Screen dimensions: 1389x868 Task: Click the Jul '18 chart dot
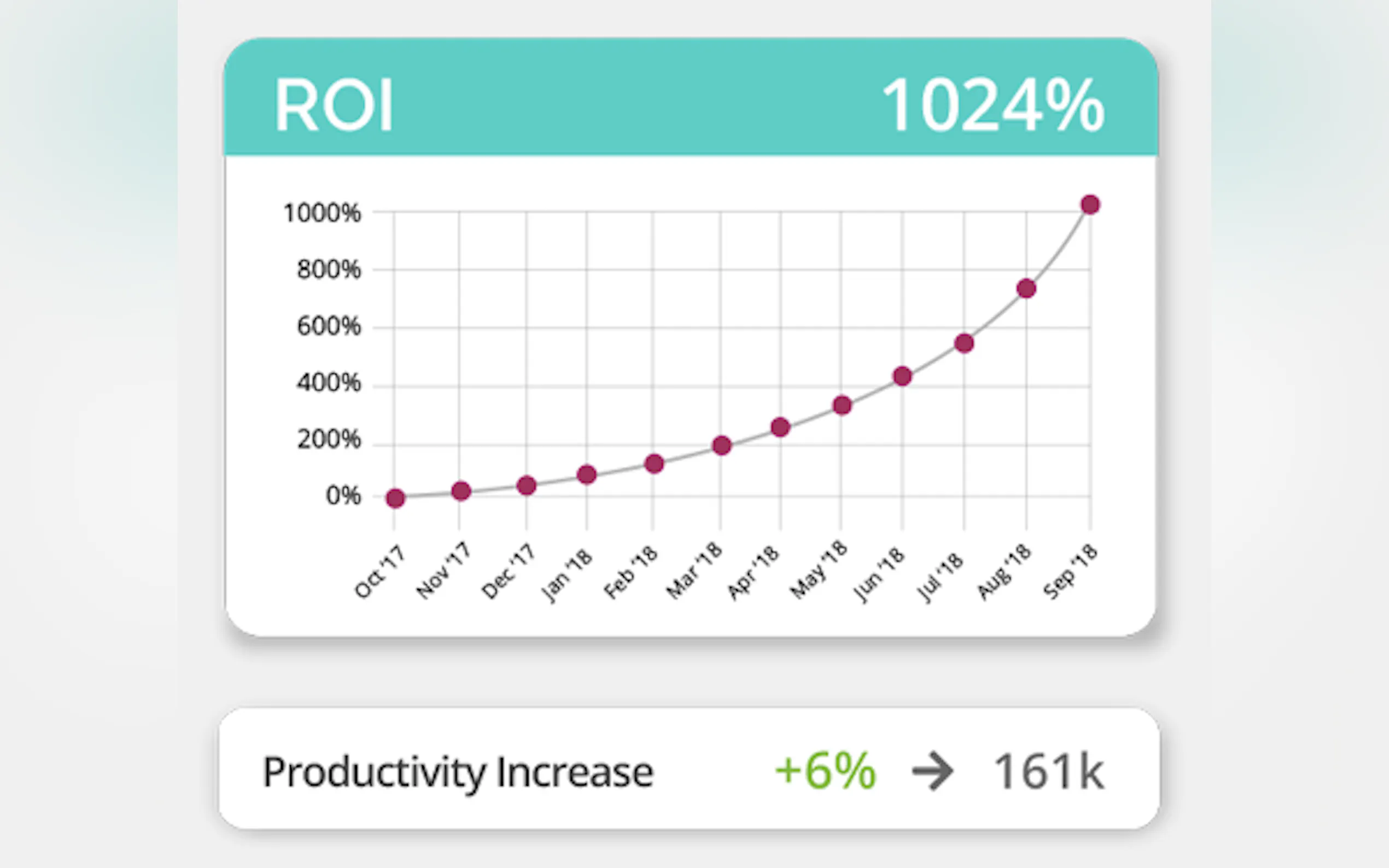pos(964,343)
